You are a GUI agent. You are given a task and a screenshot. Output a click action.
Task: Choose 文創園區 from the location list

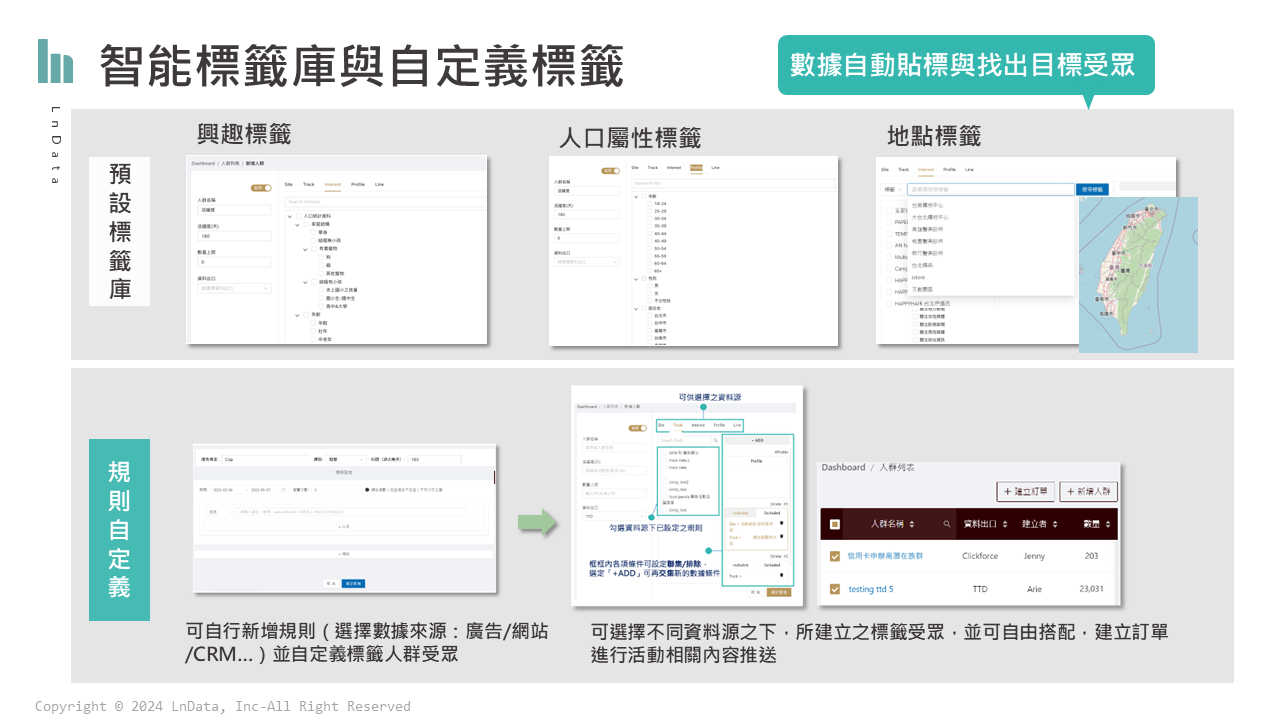[922, 289]
